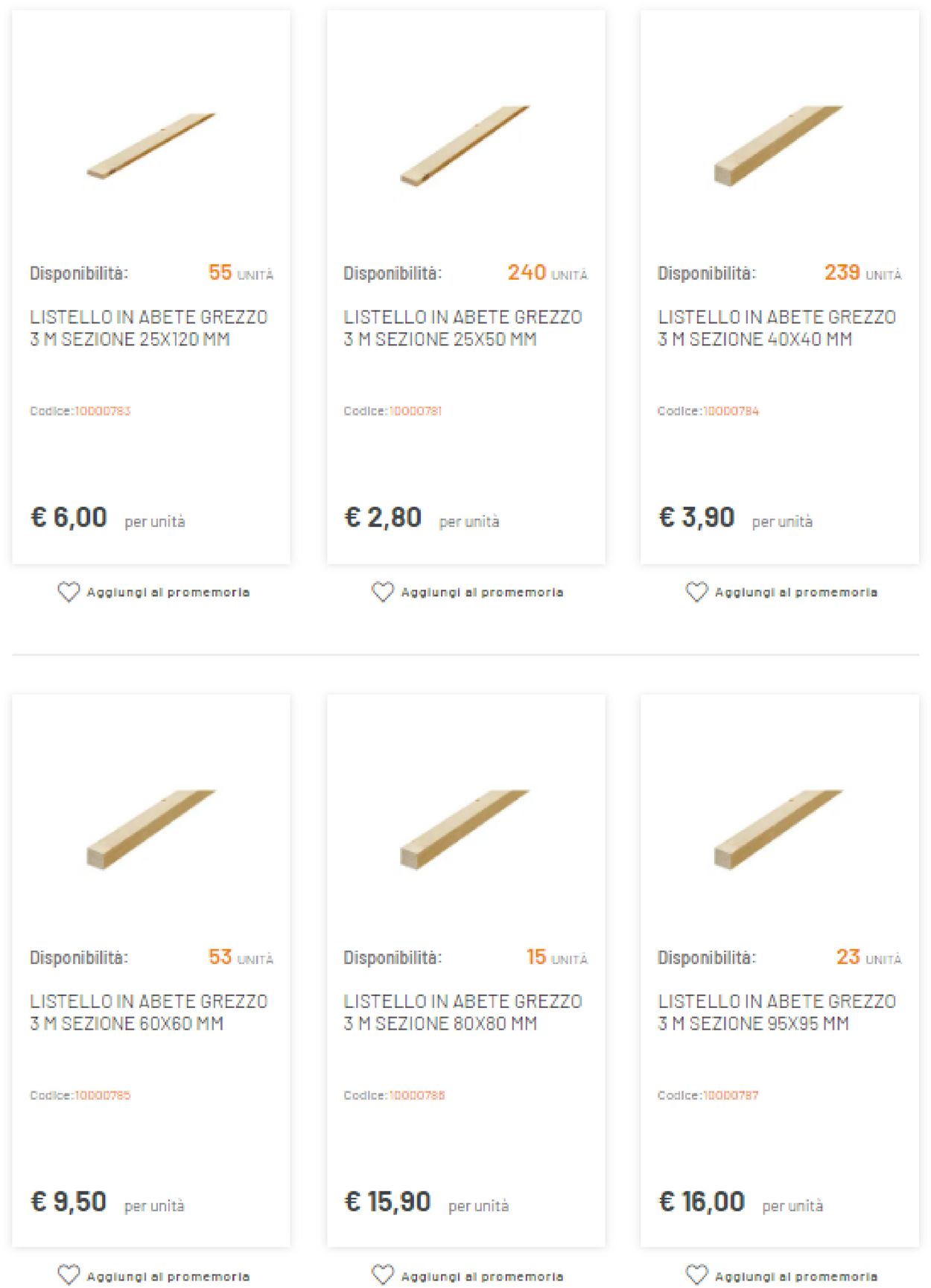Open Listello Abete Grezzo 95X95 MM title

point(777,1013)
